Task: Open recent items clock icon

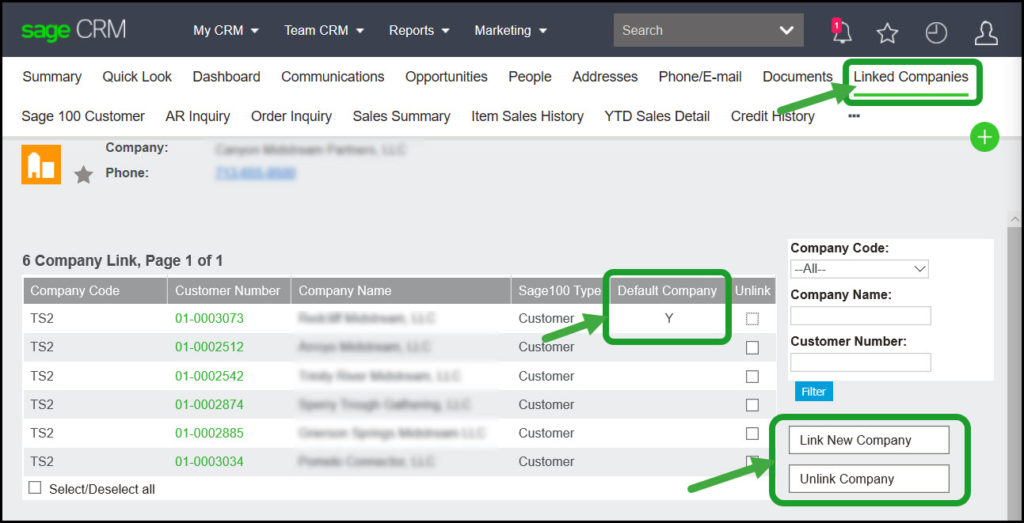Action: (x=936, y=33)
